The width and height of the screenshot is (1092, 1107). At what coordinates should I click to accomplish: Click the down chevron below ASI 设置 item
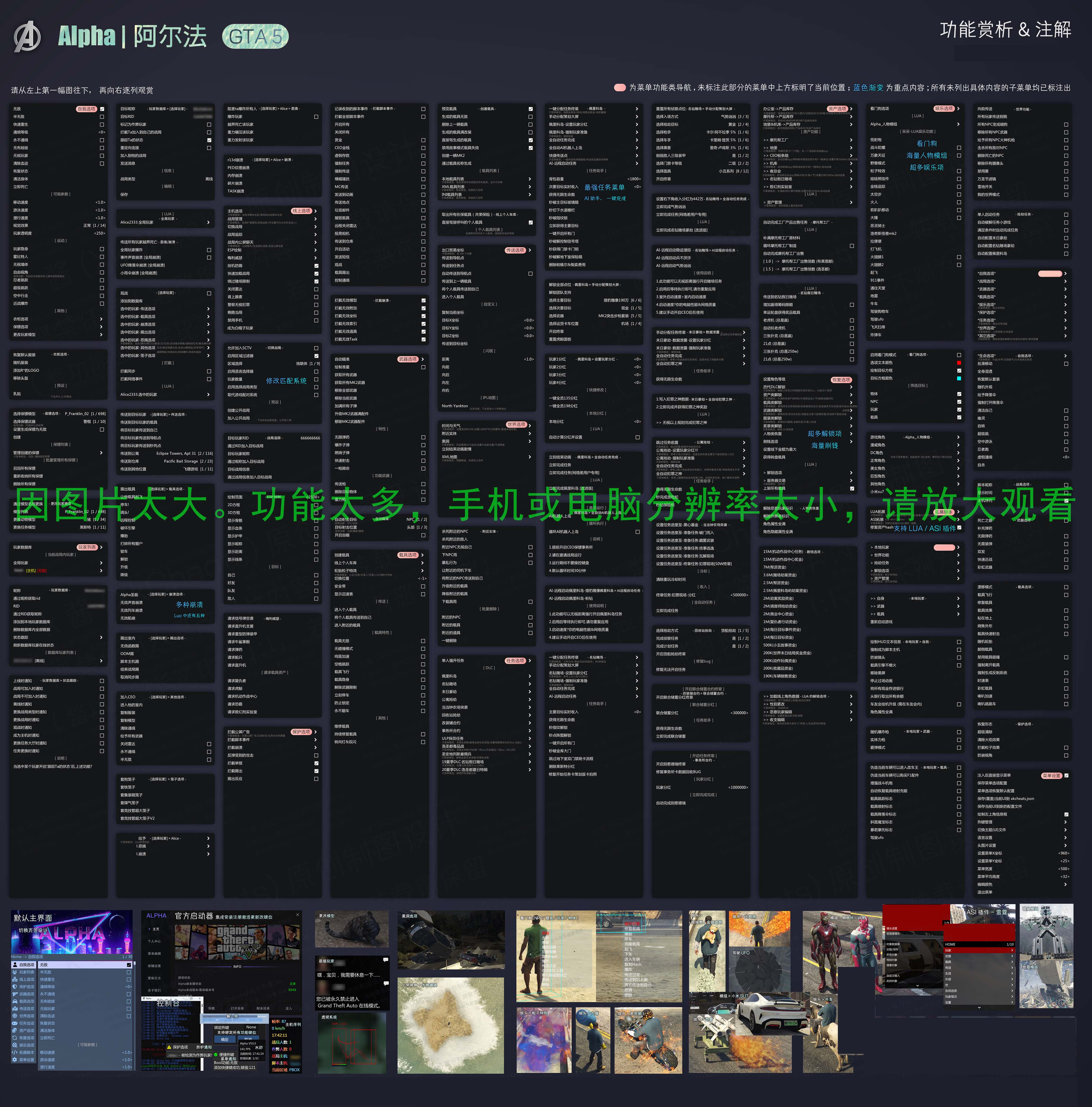979,1007
